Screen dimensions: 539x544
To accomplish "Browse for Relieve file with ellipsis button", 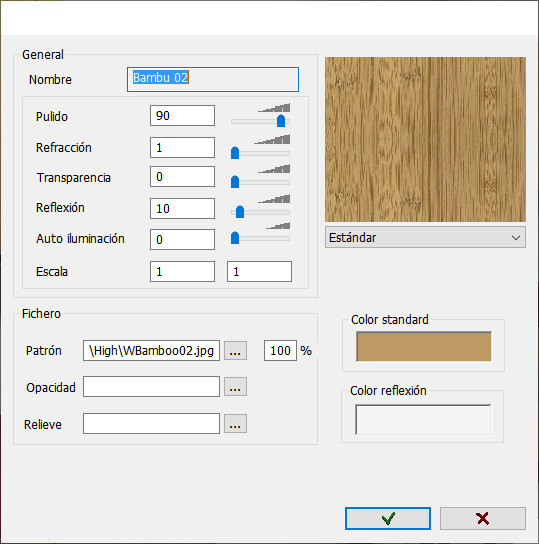I will (x=235, y=424).
